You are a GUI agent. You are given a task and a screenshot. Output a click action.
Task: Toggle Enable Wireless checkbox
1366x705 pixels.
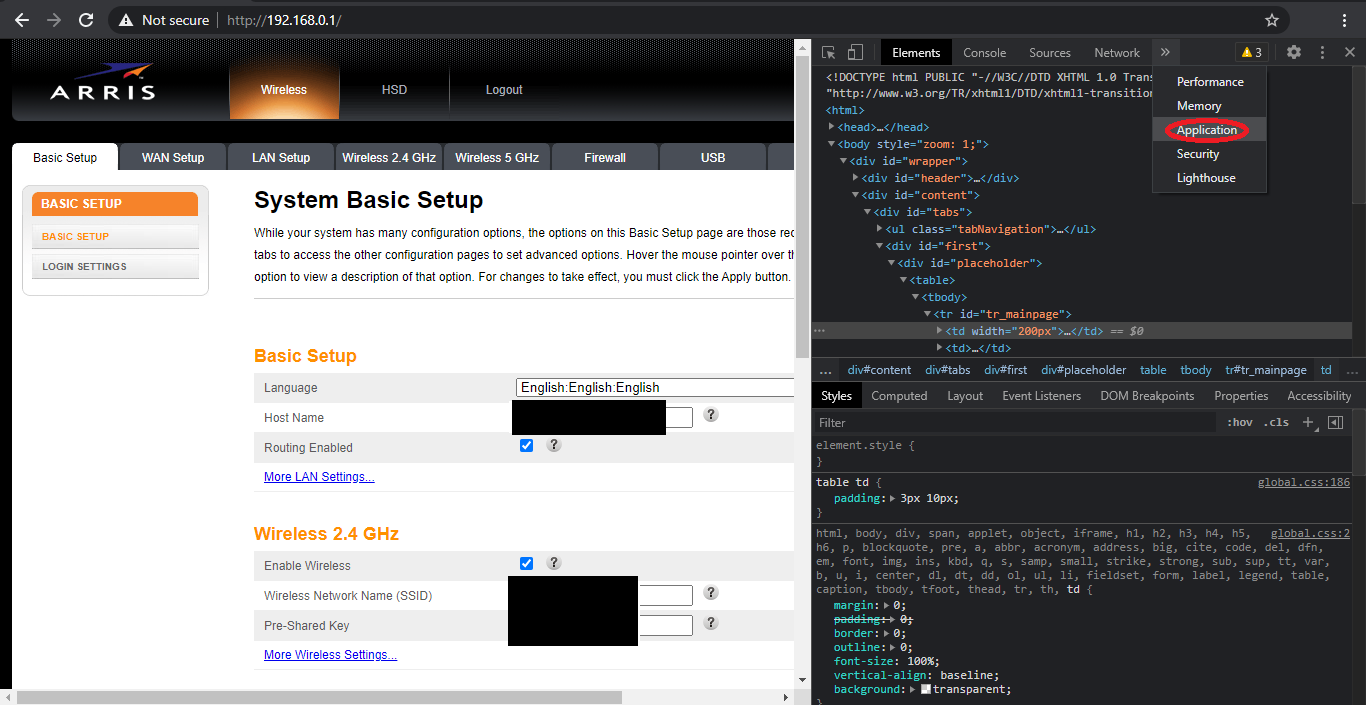[527, 564]
